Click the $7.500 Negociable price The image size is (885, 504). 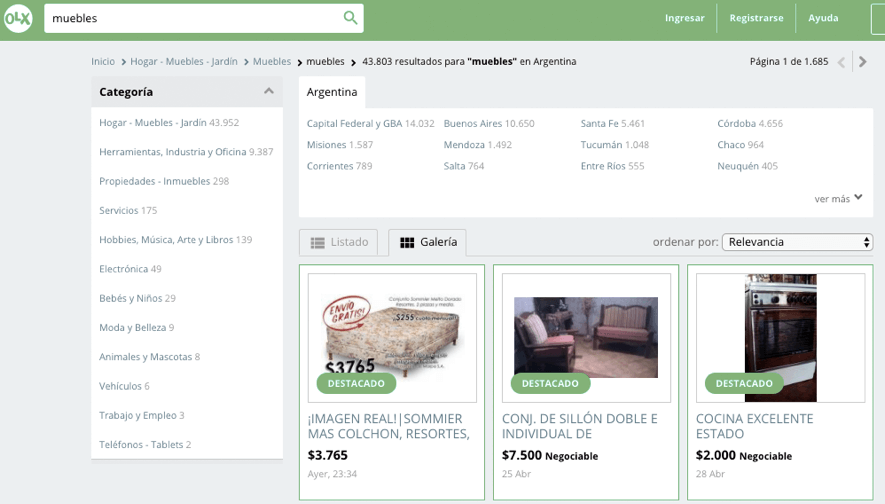pyautogui.click(x=550, y=455)
